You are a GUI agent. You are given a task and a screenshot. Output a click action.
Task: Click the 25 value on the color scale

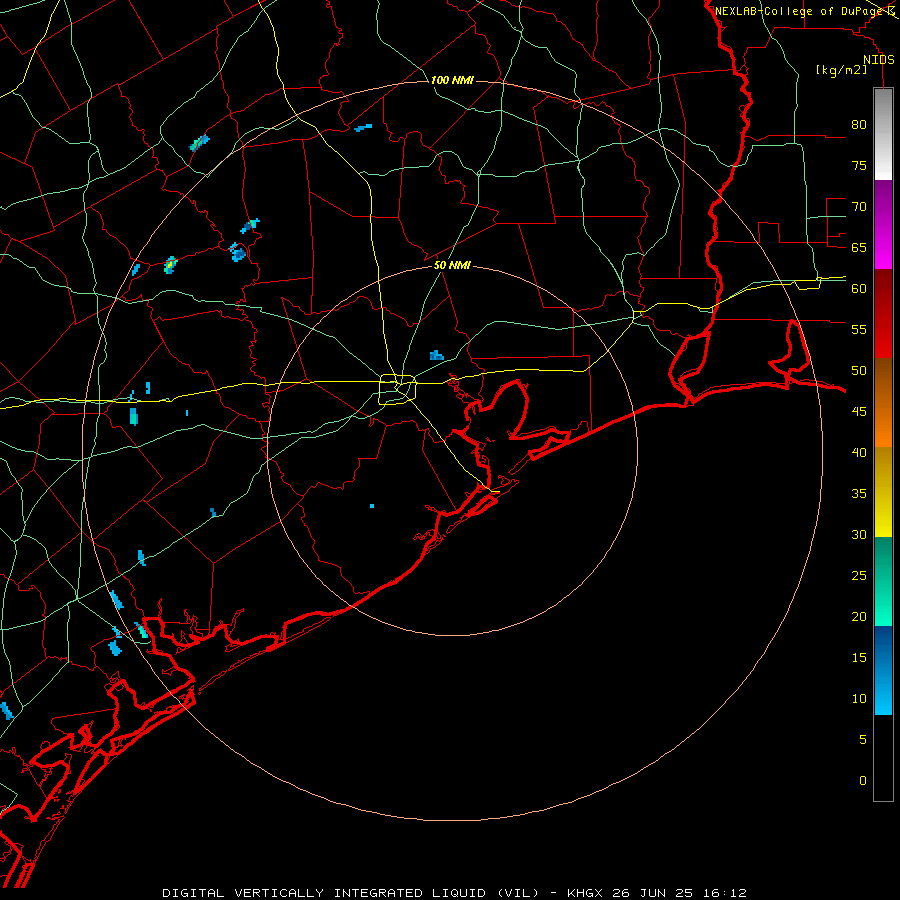[859, 575]
